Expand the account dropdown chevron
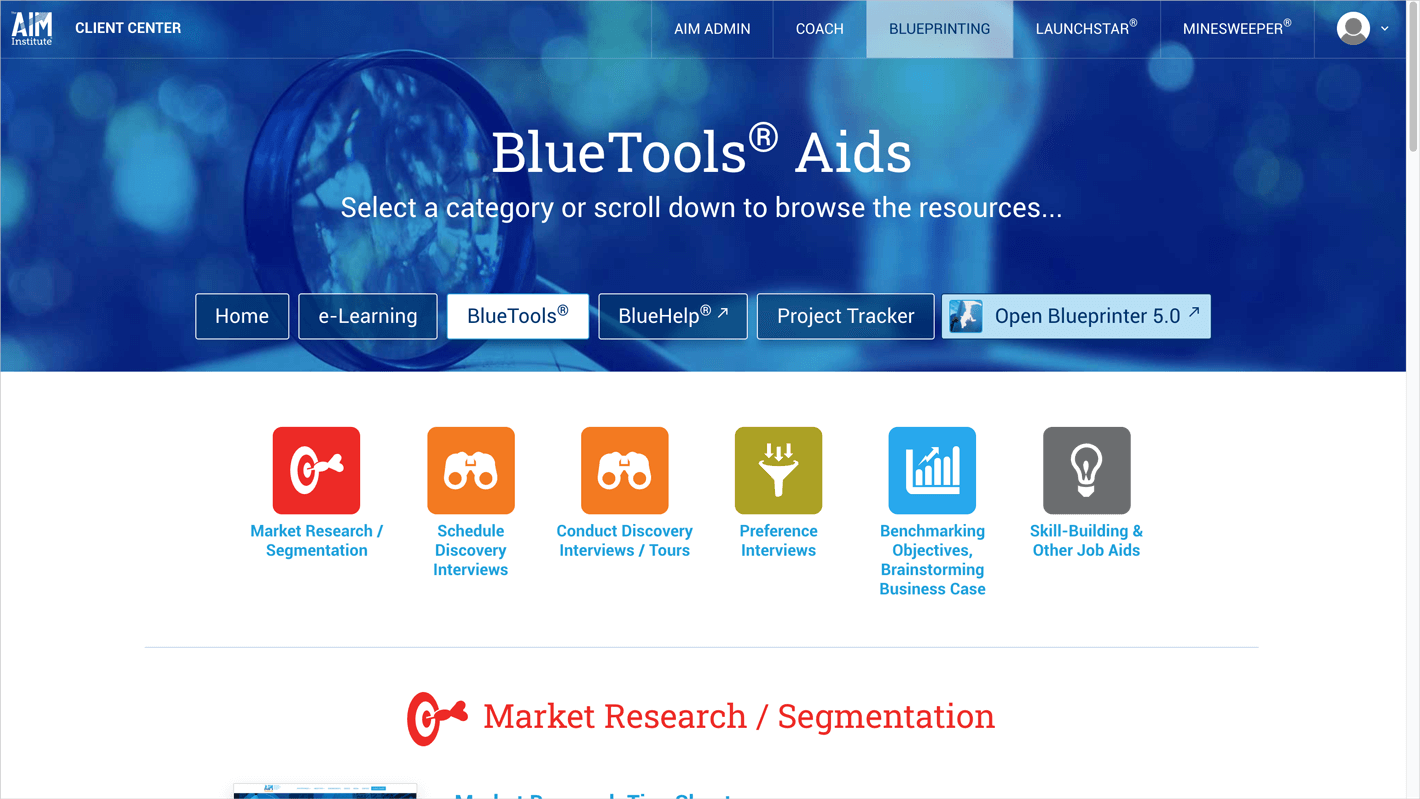Viewport: 1420px width, 799px height. coord(1385,29)
